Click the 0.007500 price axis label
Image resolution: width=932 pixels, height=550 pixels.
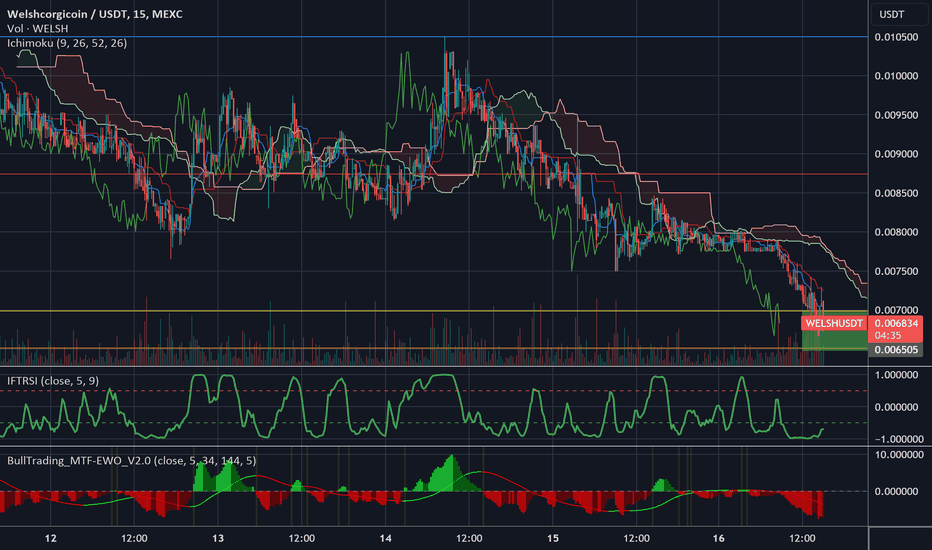pyautogui.click(x=896, y=271)
